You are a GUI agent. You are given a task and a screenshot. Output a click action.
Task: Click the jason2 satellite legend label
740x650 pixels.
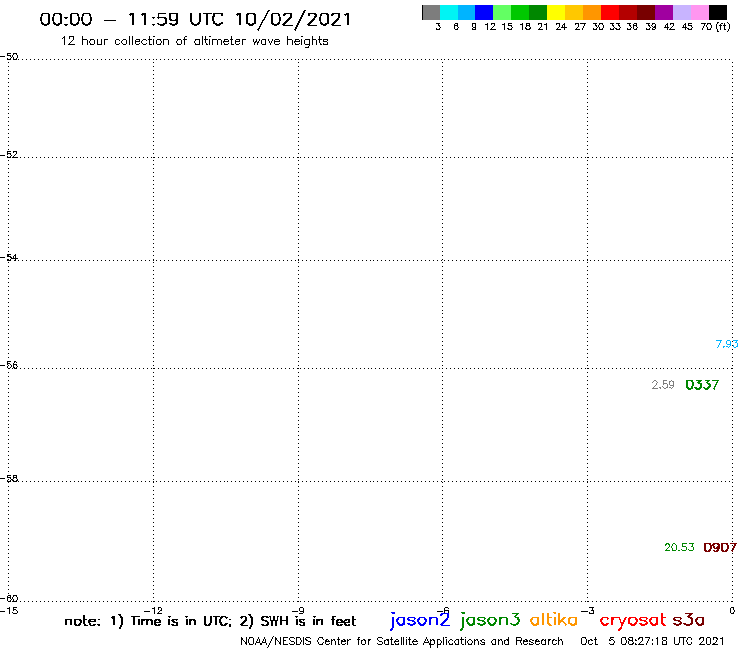(420, 620)
